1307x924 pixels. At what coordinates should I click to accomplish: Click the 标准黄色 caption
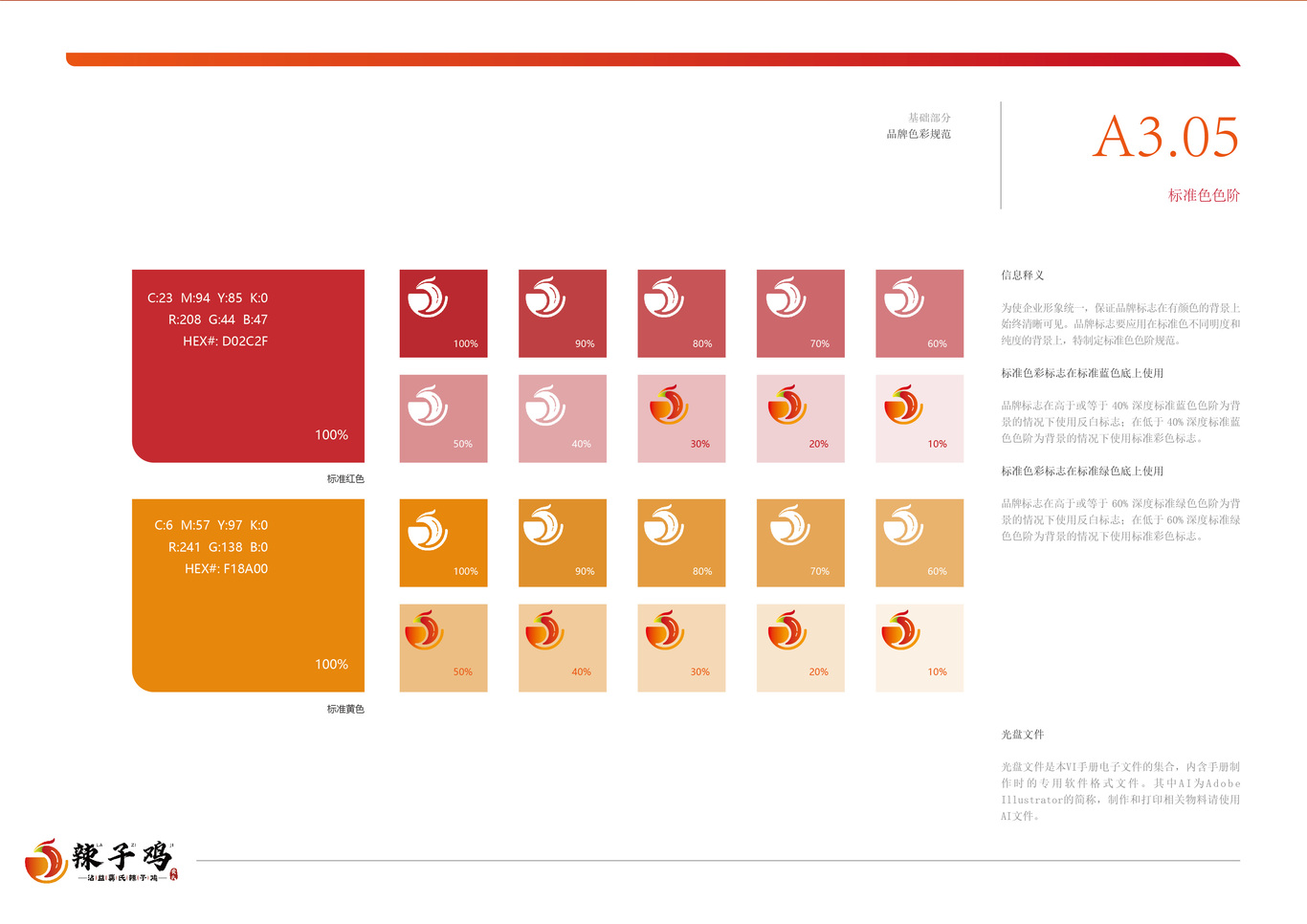point(345,709)
